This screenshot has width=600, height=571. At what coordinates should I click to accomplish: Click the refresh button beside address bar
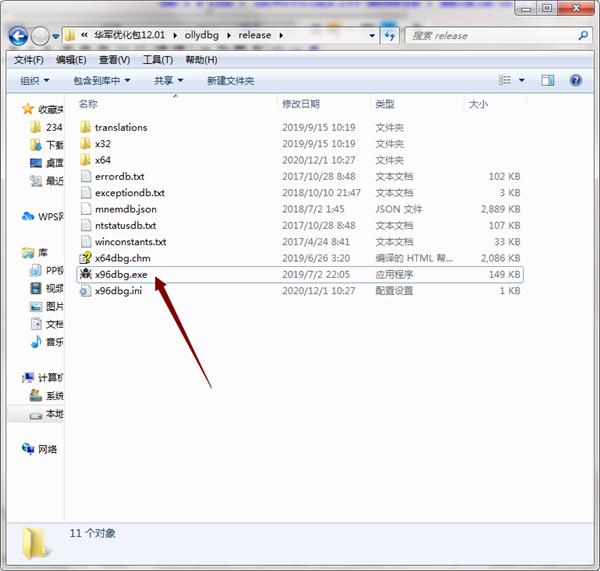[390, 36]
